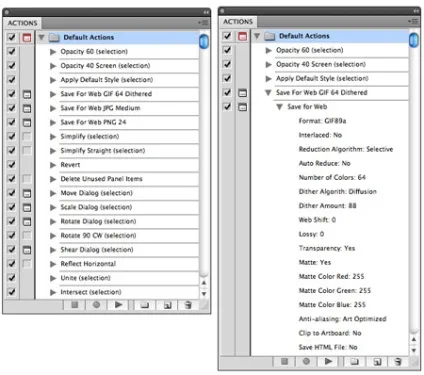This screenshot has height=375, width=424.
Task: Toggle dialog icon for Shear Dialog (selection)
Action: click(27, 250)
